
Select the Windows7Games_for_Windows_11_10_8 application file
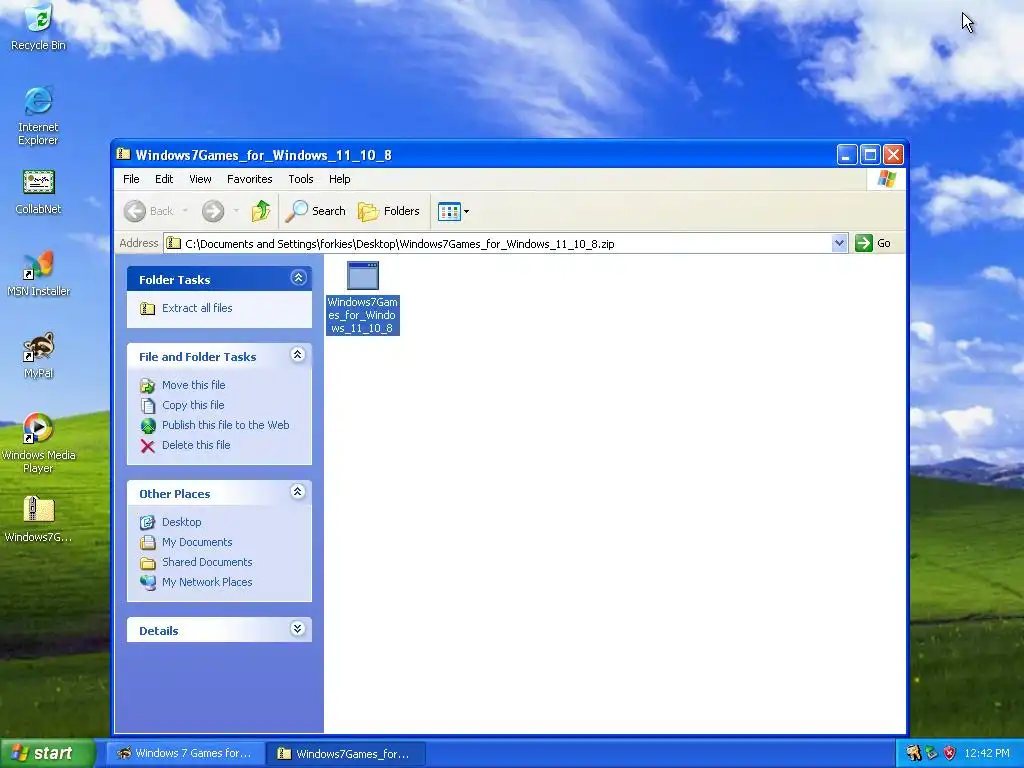pyautogui.click(x=362, y=298)
